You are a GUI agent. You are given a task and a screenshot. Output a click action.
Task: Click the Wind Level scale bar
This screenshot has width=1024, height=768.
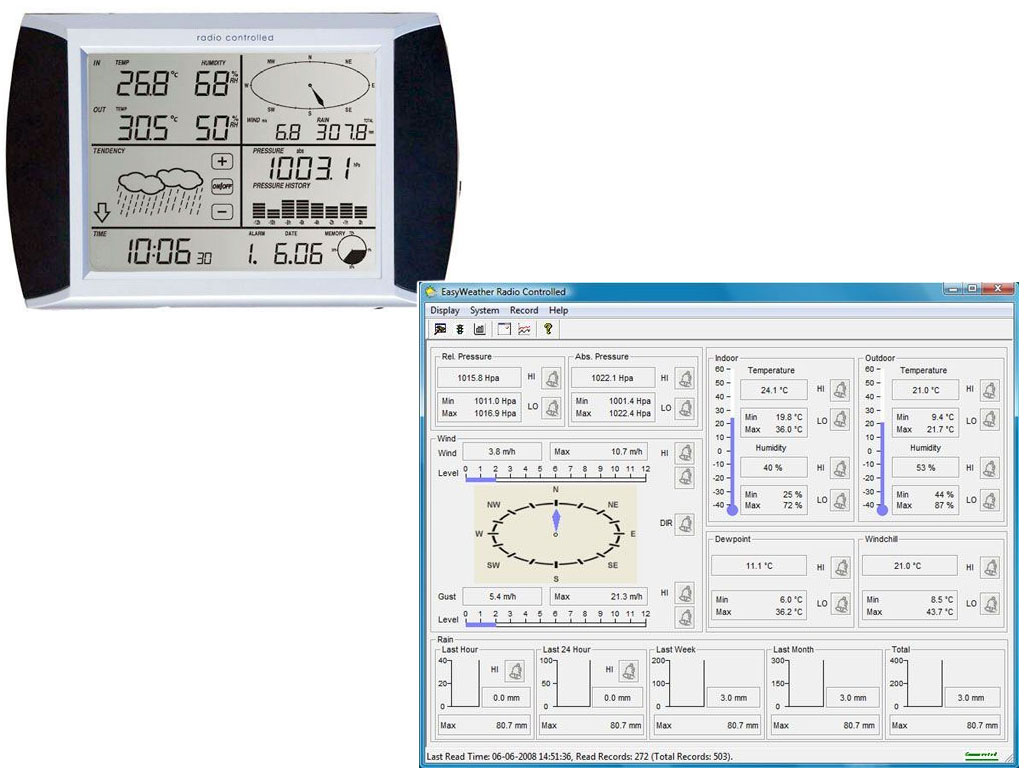click(555, 477)
